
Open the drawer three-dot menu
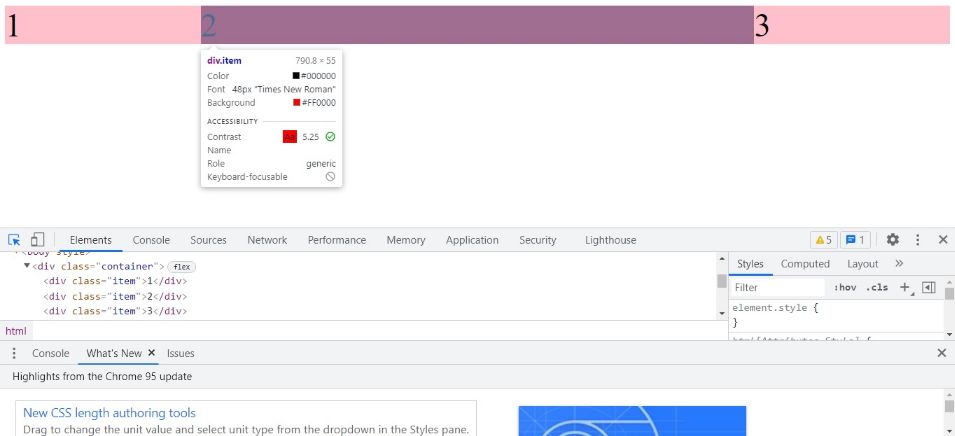pyautogui.click(x=14, y=353)
